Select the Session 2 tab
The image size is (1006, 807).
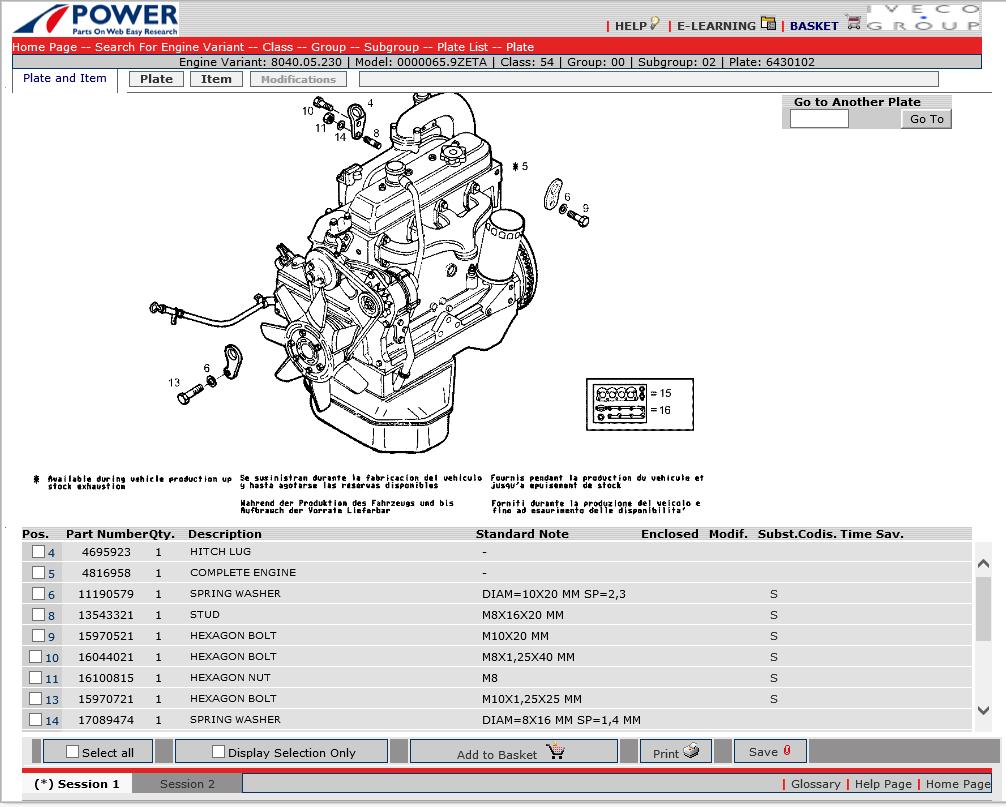point(187,784)
